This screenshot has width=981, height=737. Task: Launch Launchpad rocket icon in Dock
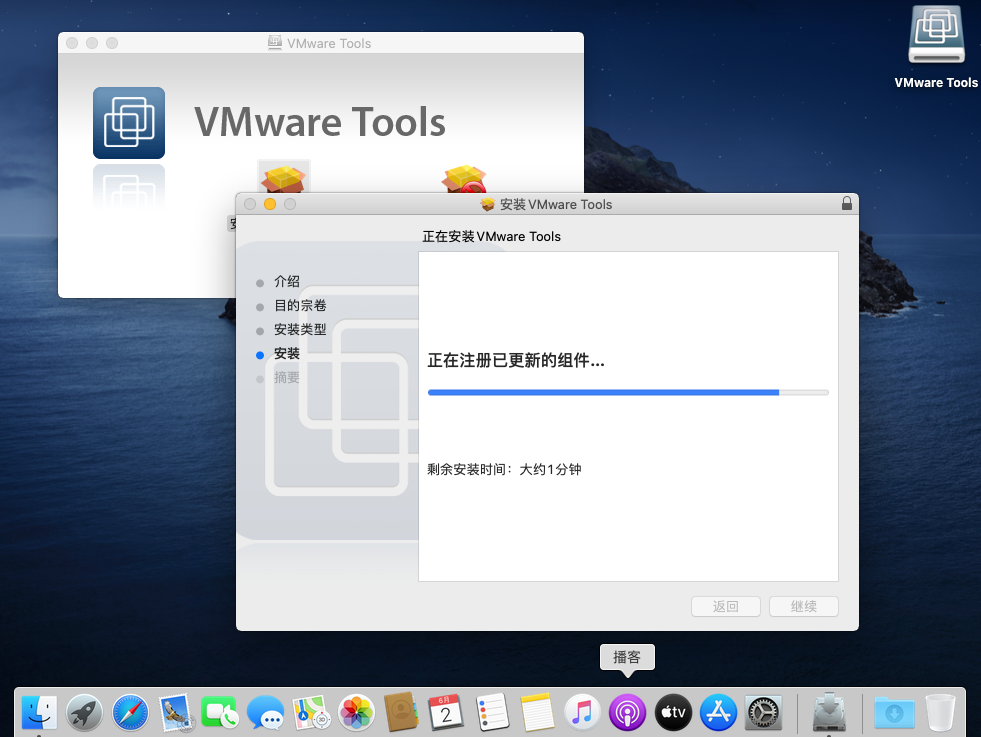(x=84, y=713)
